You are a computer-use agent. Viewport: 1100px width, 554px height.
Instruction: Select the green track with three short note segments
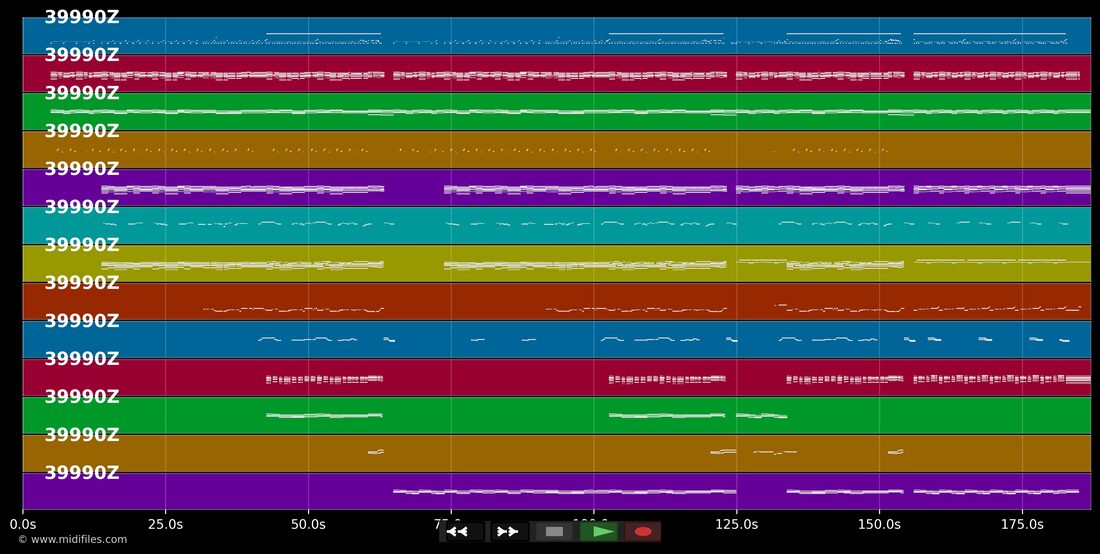(556, 415)
